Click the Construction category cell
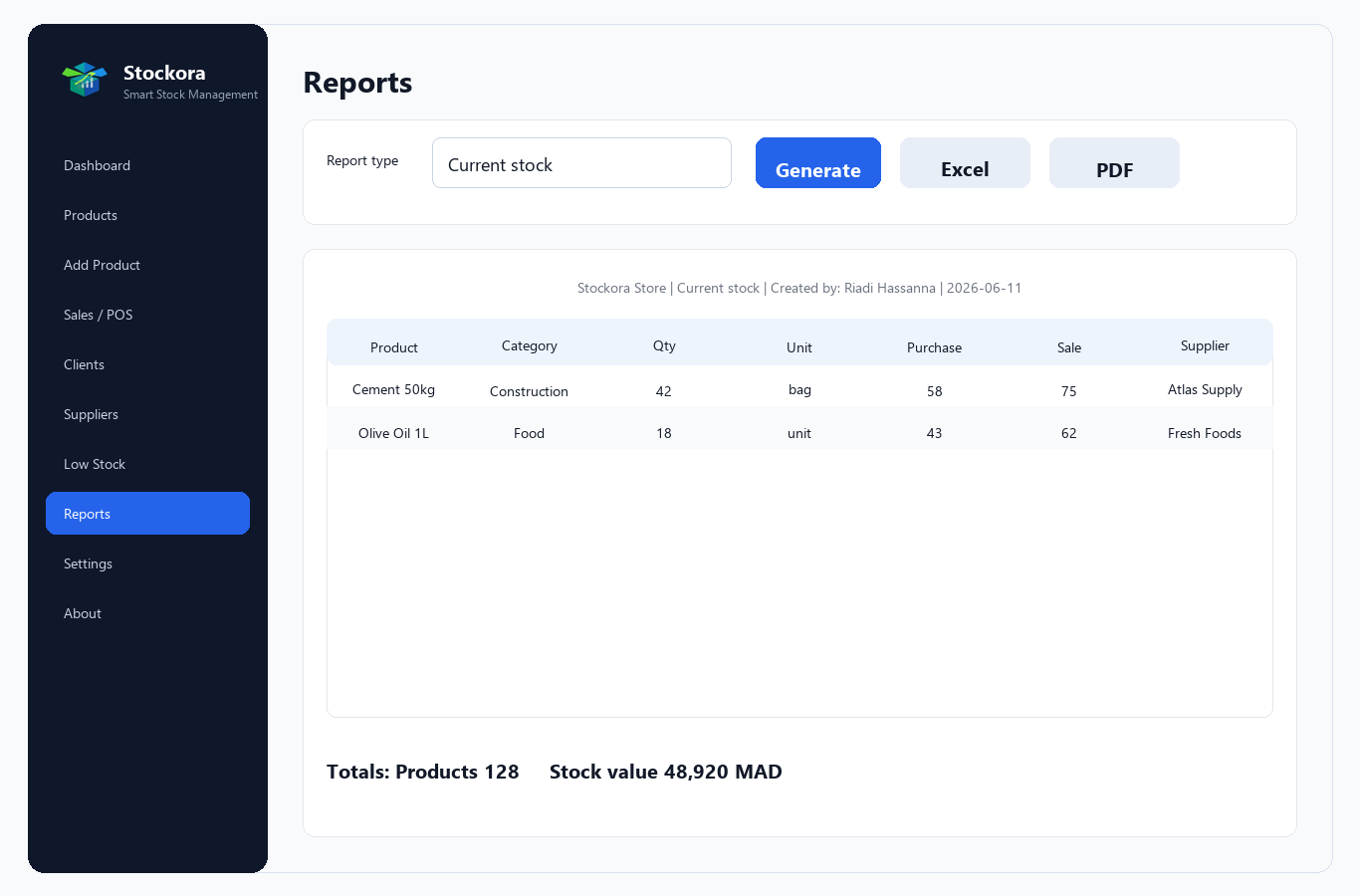This screenshot has width=1360, height=896. point(529,391)
